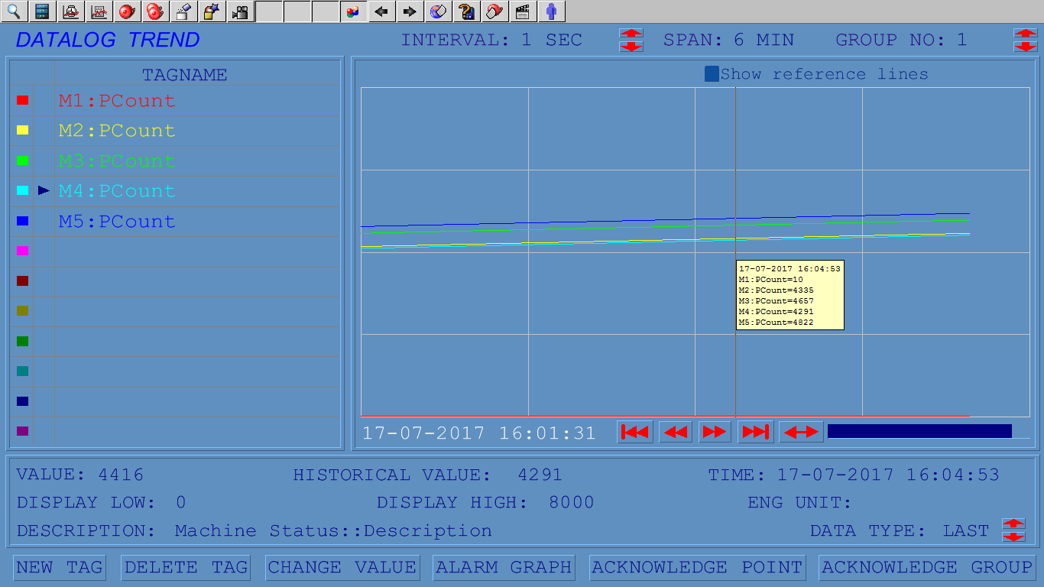
Task: Open help with the question mark icon
Action: pyautogui.click(x=466, y=11)
